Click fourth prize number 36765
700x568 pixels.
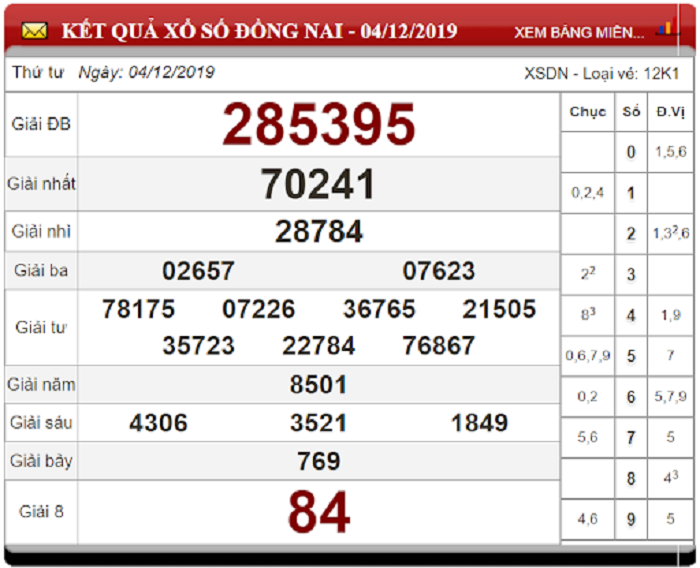(x=379, y=309)
